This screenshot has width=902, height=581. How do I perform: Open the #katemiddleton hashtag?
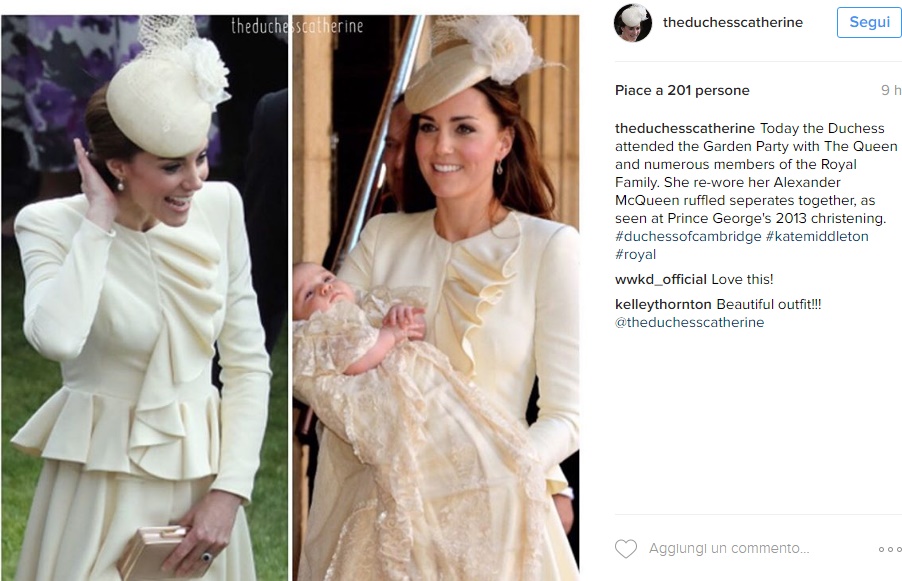(817, 236)
